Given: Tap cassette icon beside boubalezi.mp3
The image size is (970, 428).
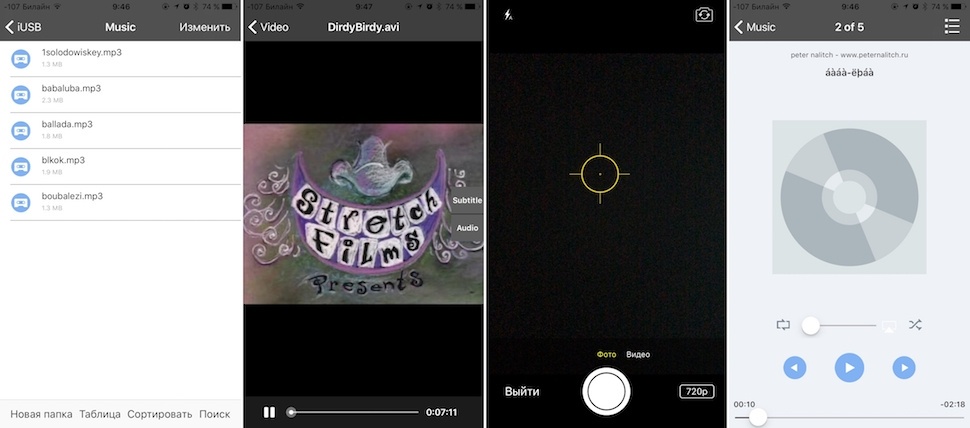Looking at the screenshot, I should (x=21, y=202).
